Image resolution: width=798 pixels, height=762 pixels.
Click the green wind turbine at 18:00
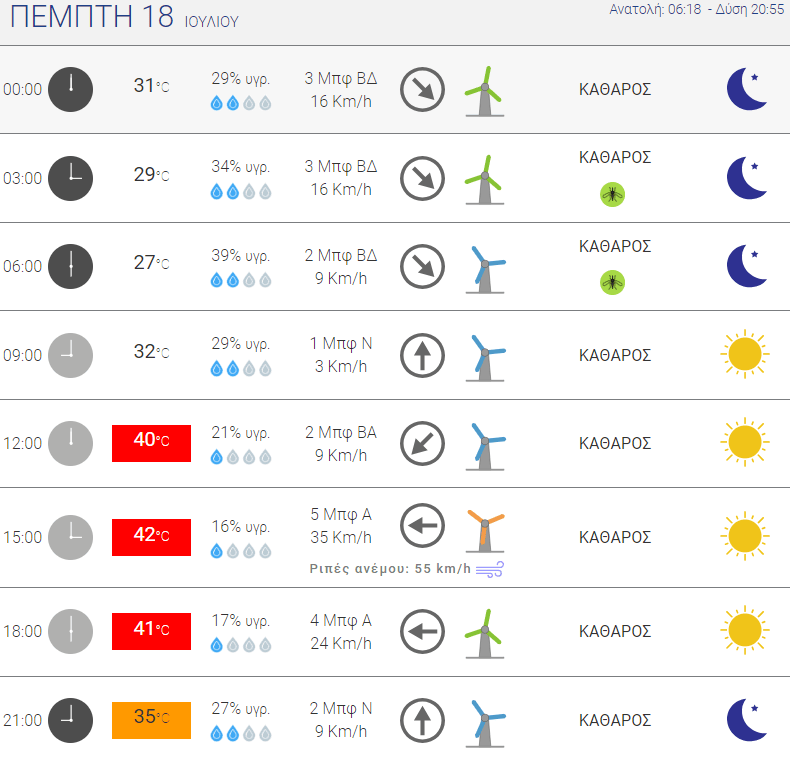(x=485, y=634)
